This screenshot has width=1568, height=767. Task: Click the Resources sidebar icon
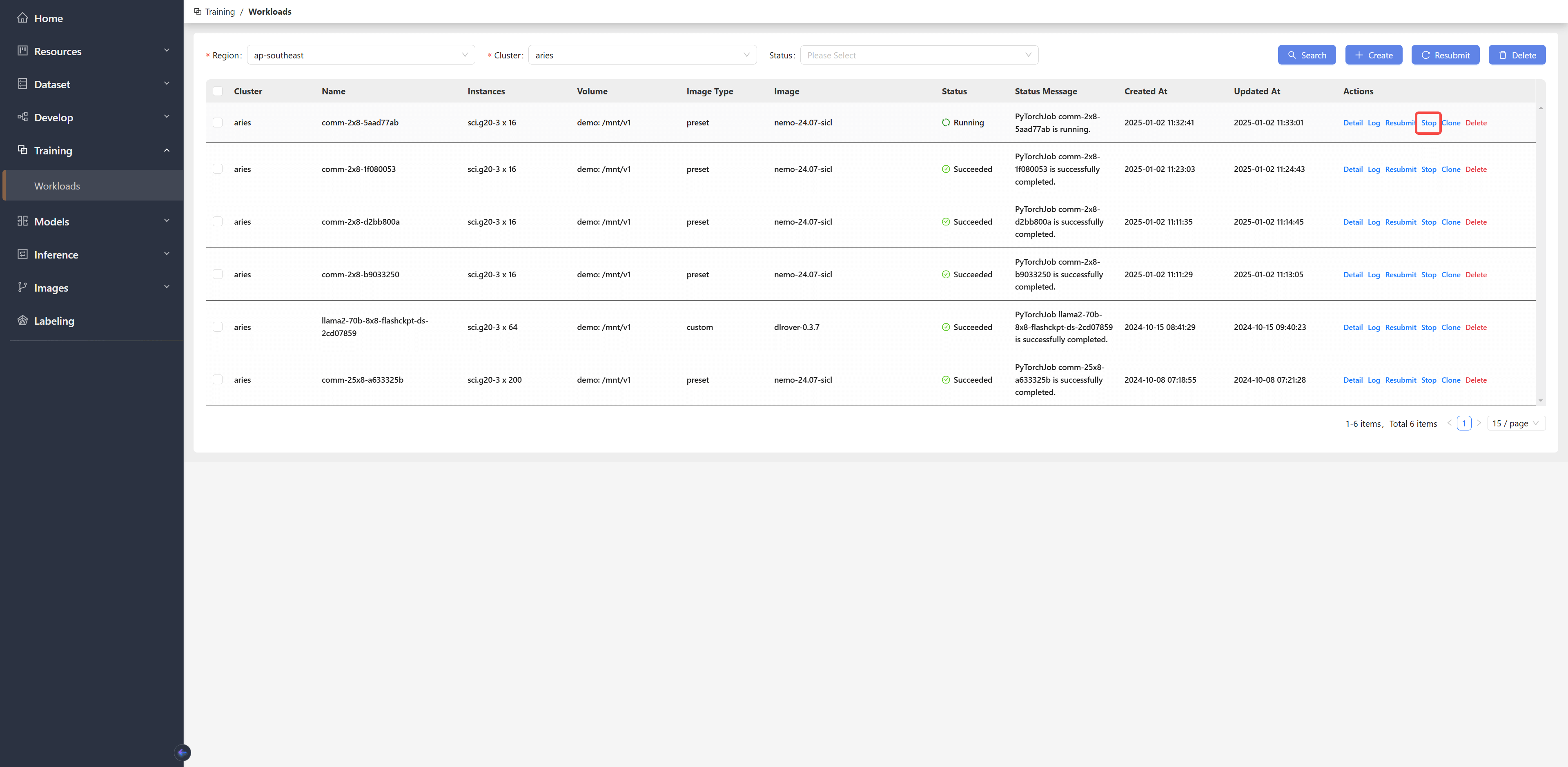pyautogui.click(x=22, y=51)
